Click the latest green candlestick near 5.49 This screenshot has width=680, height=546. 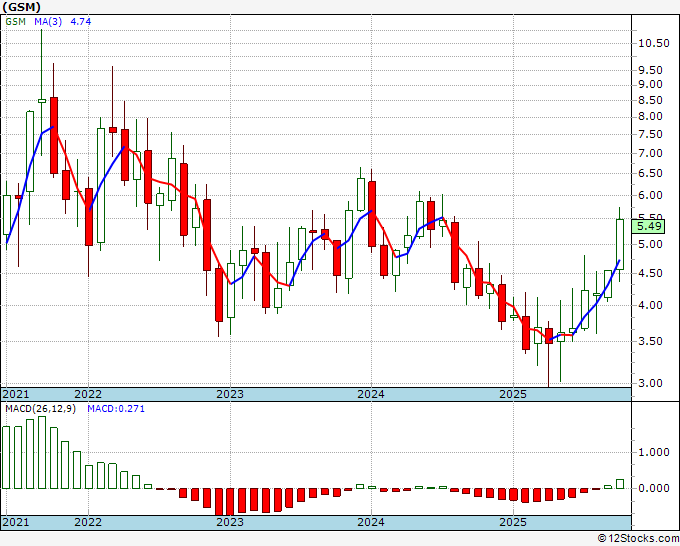[x=620, y=244]
